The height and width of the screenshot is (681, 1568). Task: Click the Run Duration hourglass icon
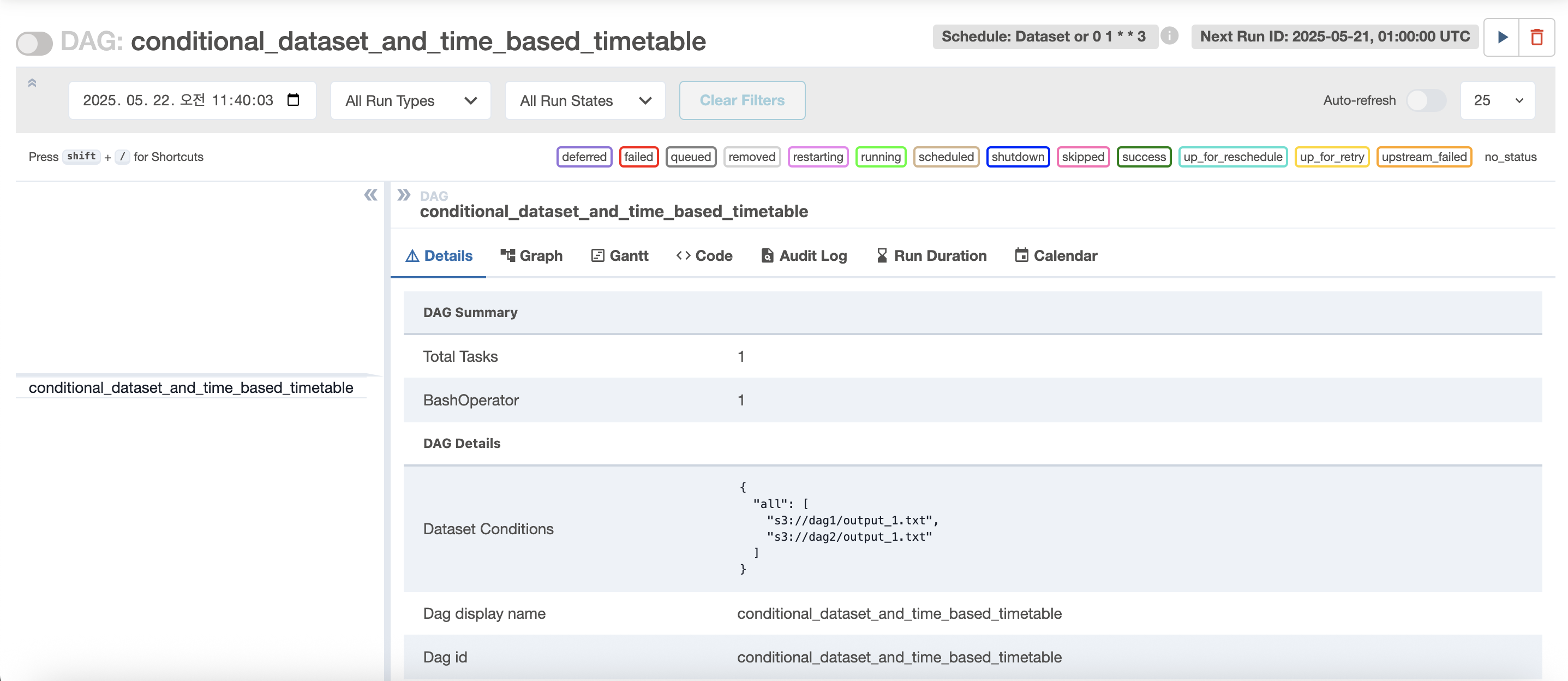click(882, 255)
